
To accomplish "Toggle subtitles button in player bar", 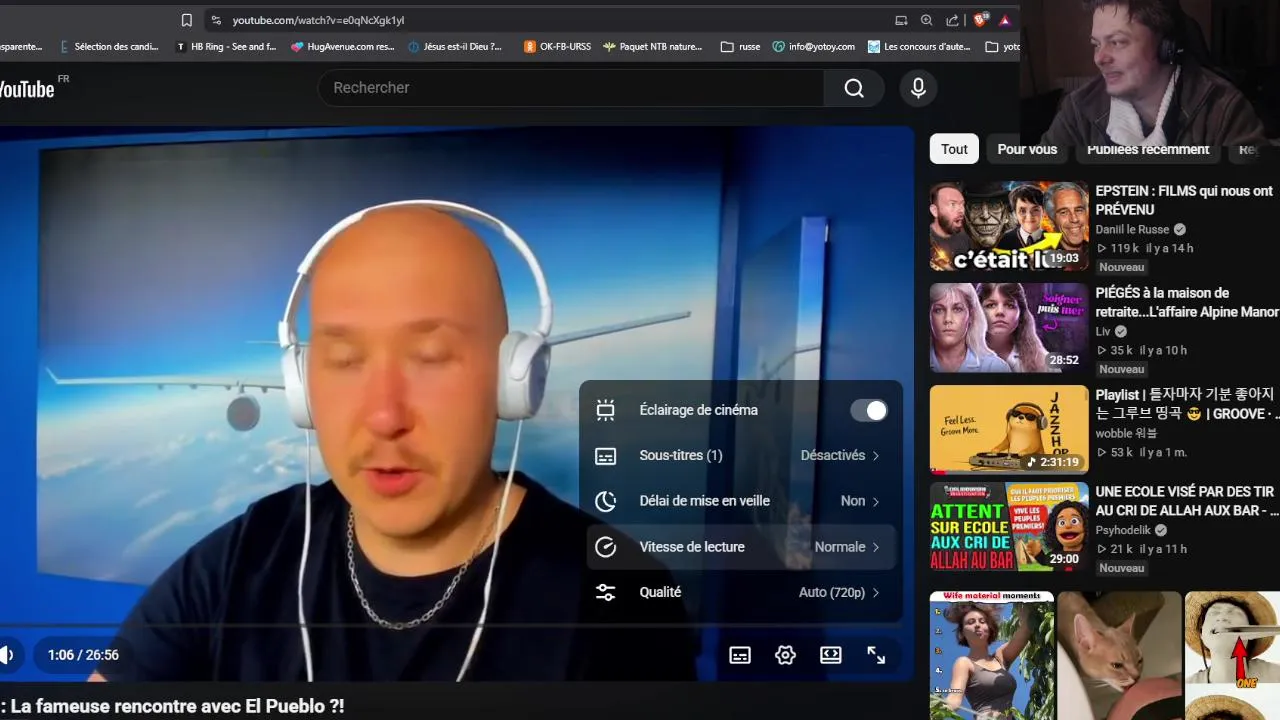I will click(740, 655).
